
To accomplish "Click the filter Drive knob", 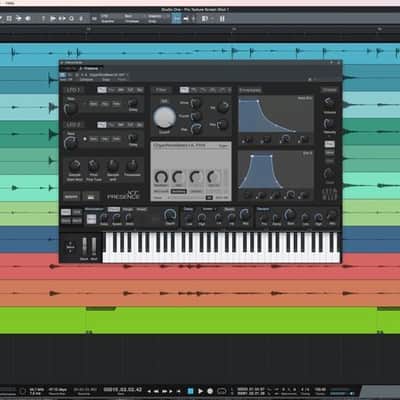I will (196, 103).
